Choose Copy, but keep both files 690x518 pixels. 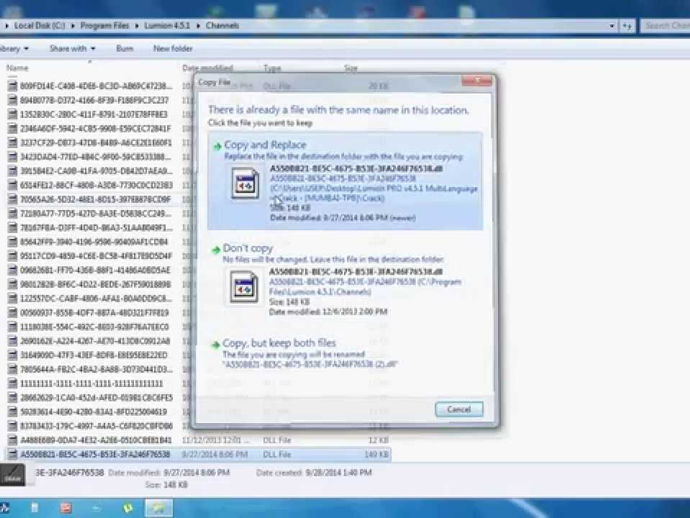pyautogui.click(x=345, y=353)
